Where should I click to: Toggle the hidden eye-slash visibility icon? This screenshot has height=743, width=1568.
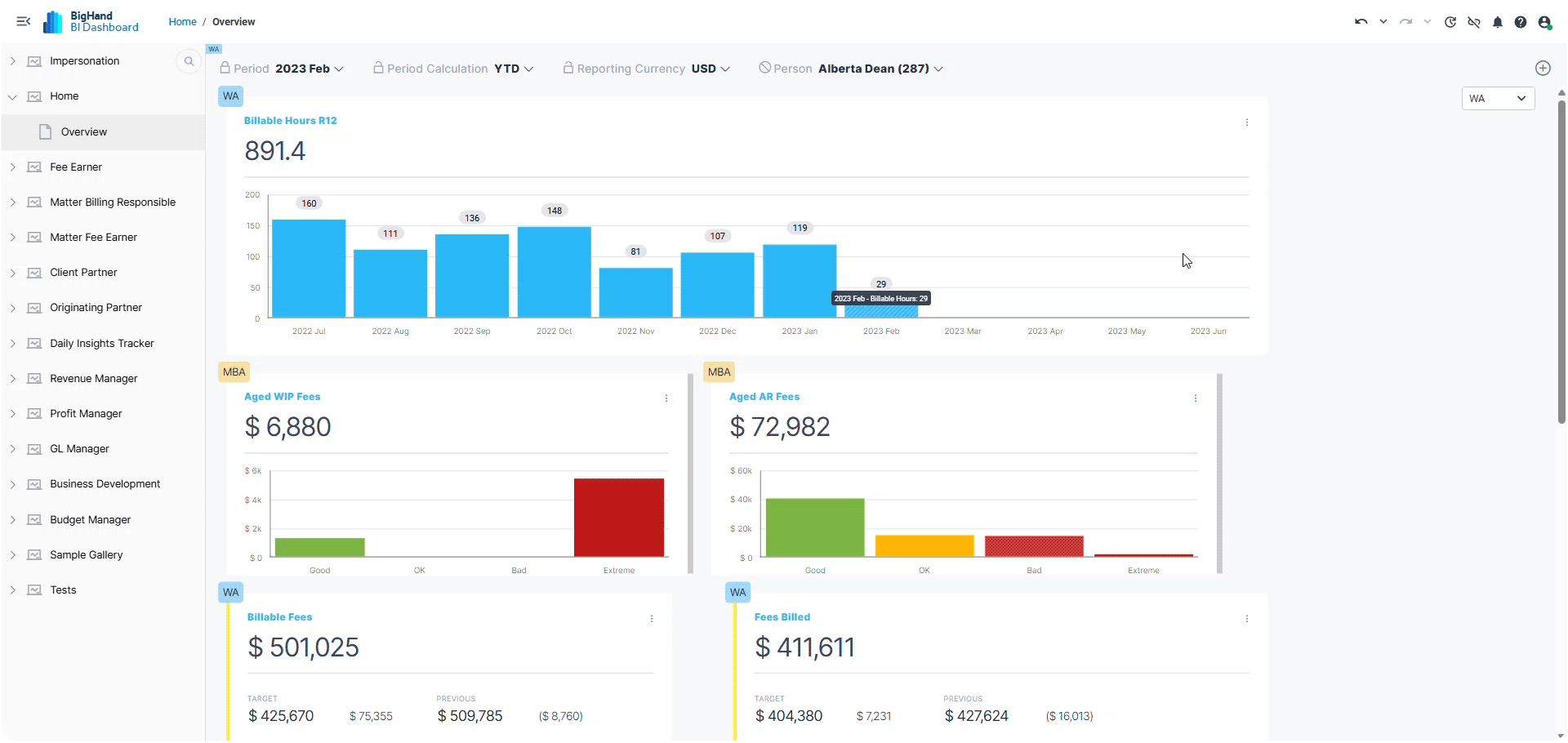(1474, 22)
